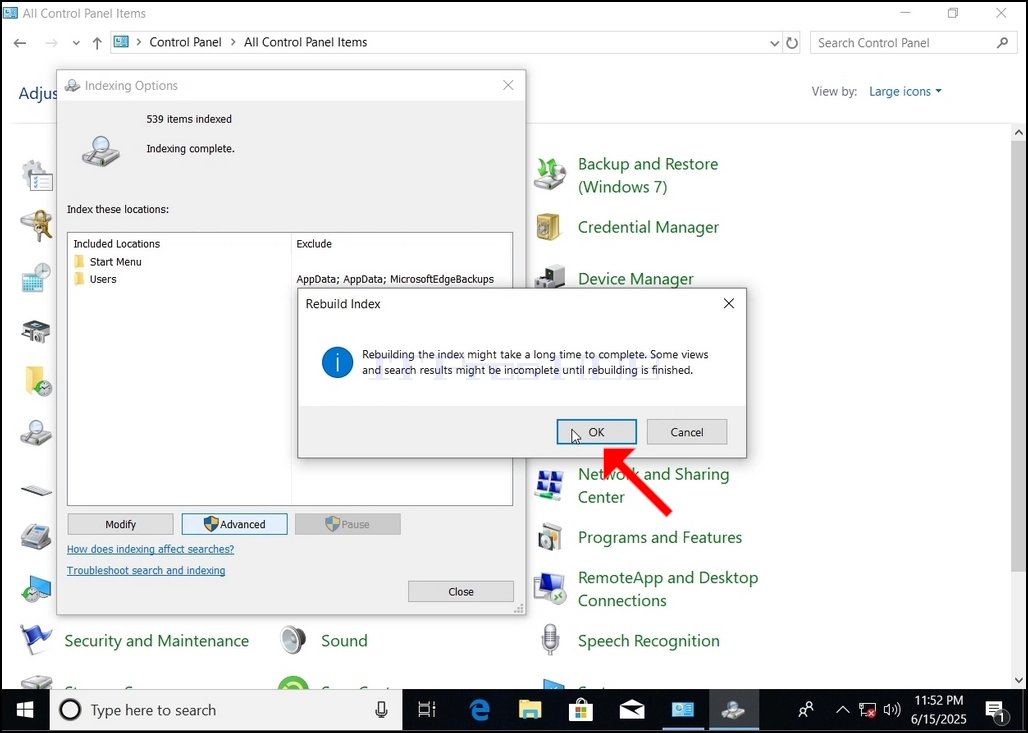Click the Search Control Panel field
The width and height of the screenshot is (1028, 733).
tap(913, 43)
